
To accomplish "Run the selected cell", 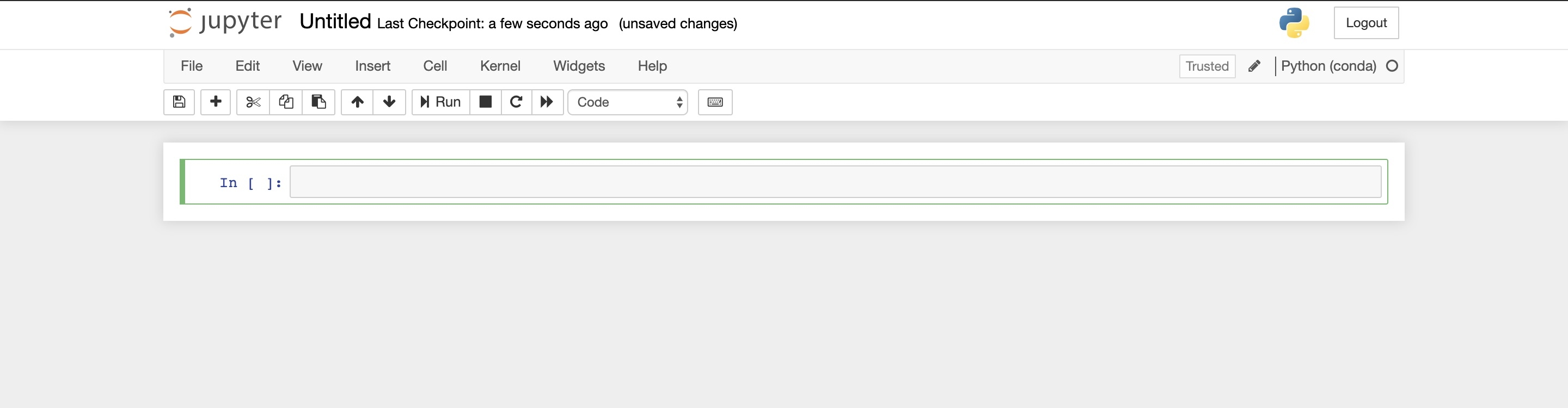I will pos(440,102).
